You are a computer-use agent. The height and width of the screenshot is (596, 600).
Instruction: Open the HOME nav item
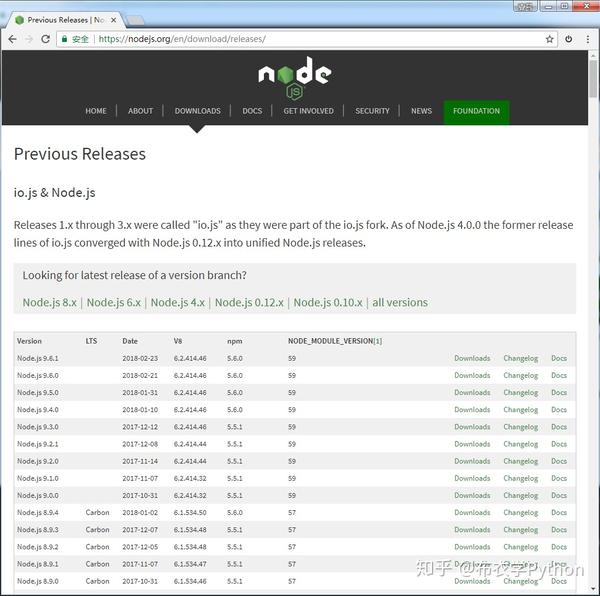tap(96, 111)
